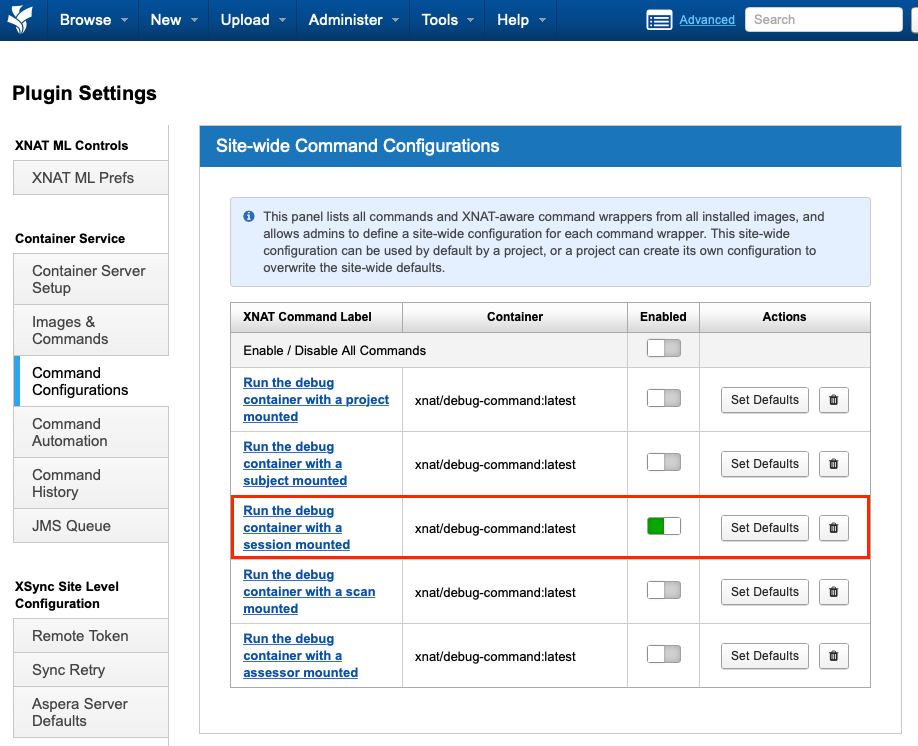Screen dimensions: 918x746
Task: Open the Advanced search link
Action: [706, 20]
